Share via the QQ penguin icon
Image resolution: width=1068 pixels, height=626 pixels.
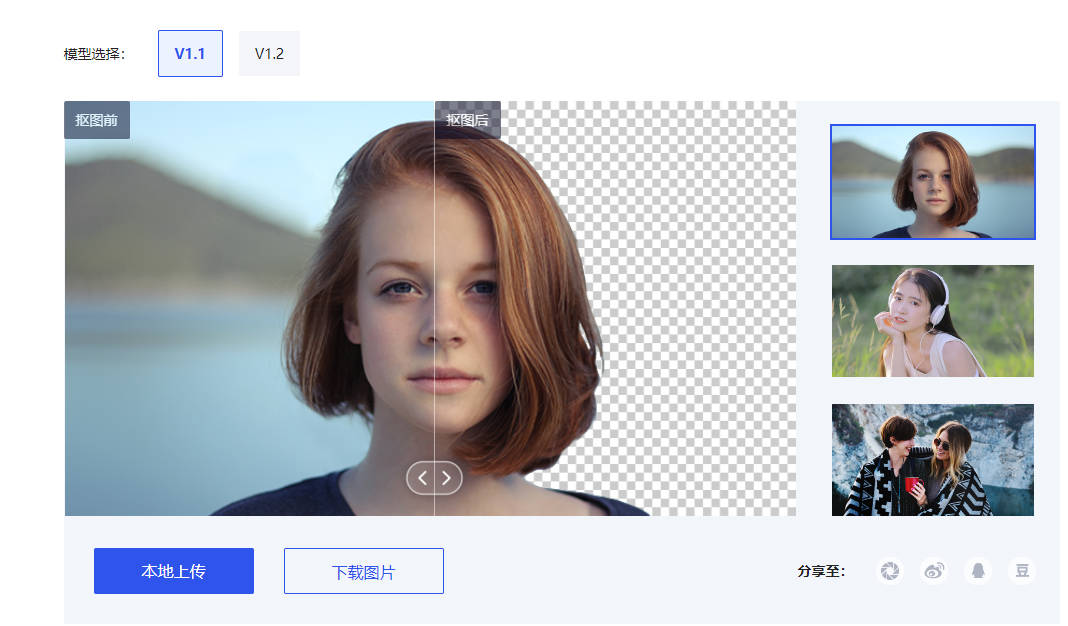pos(978,571)
